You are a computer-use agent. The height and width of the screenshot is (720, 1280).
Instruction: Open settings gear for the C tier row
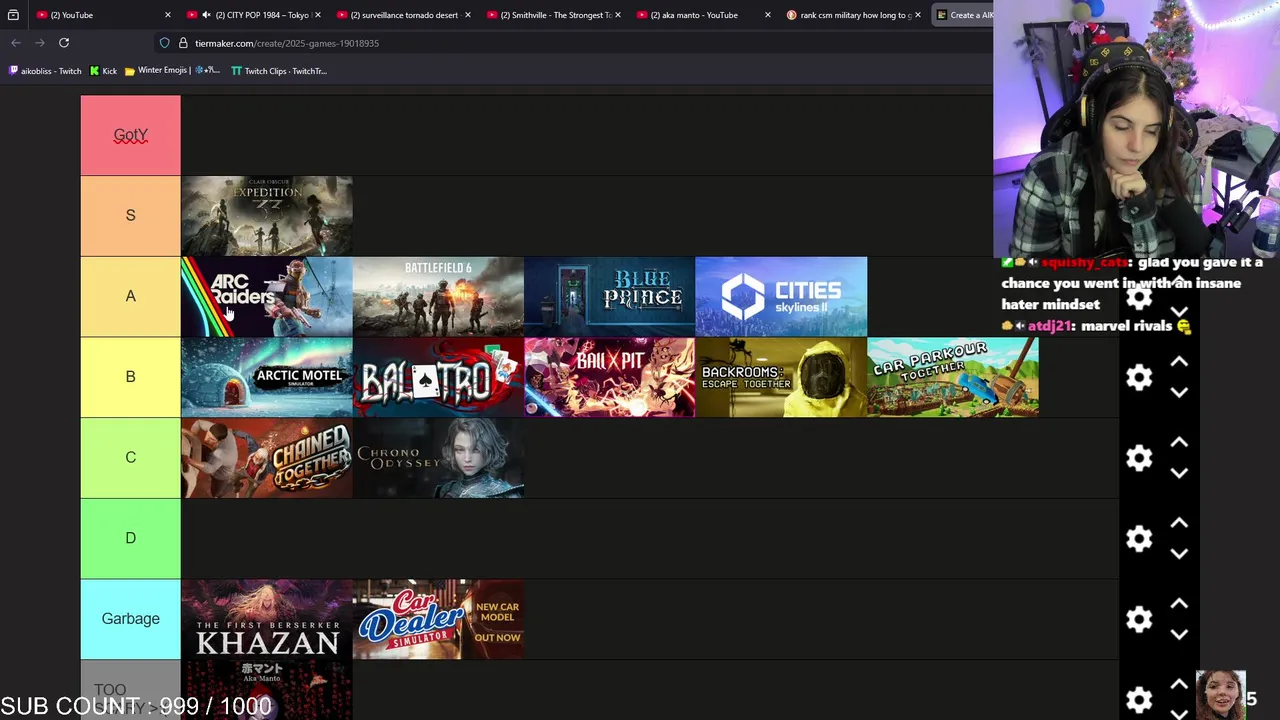click(x=1139, y=458)
